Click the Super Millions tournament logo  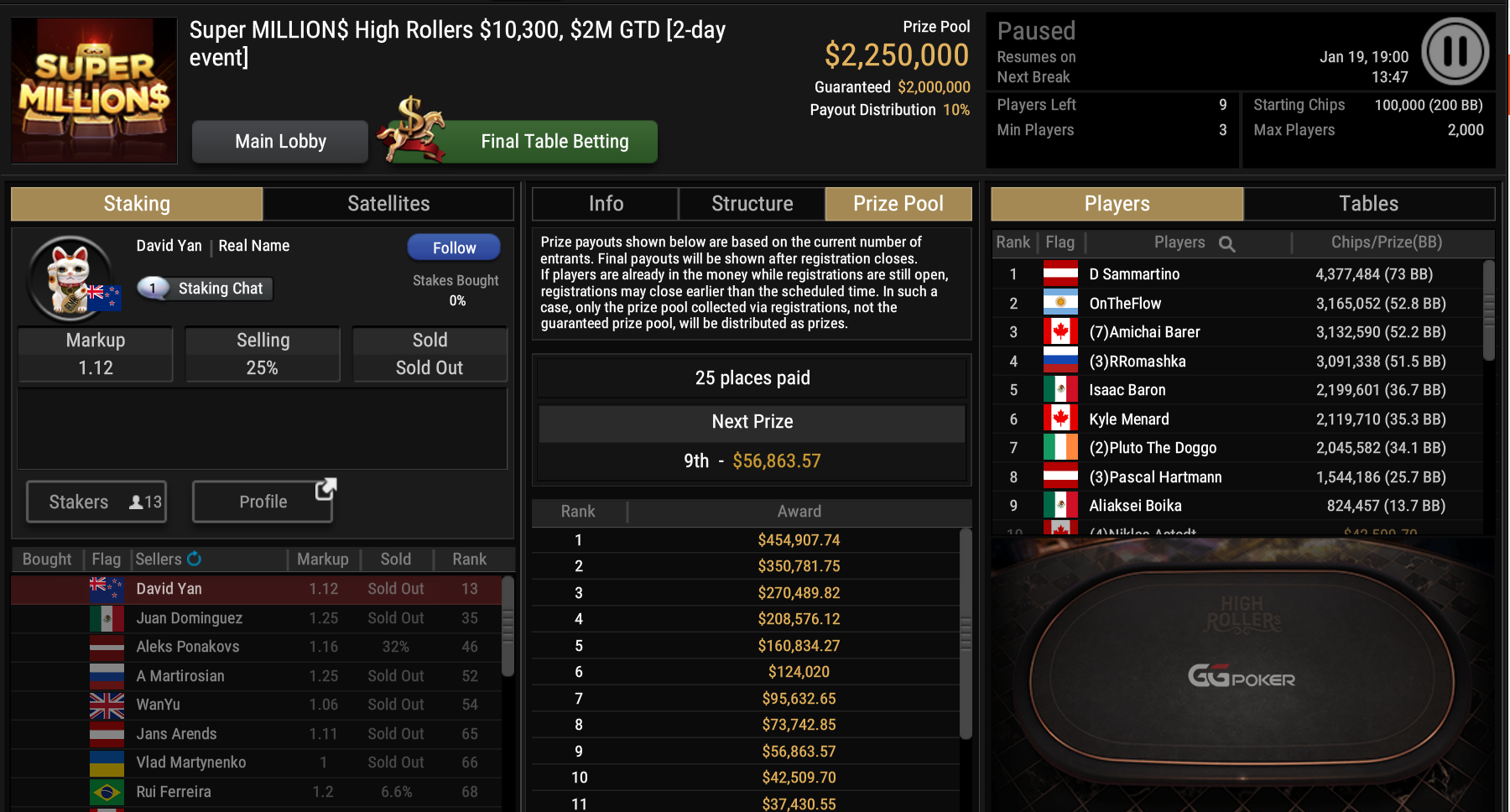(94, 90)
